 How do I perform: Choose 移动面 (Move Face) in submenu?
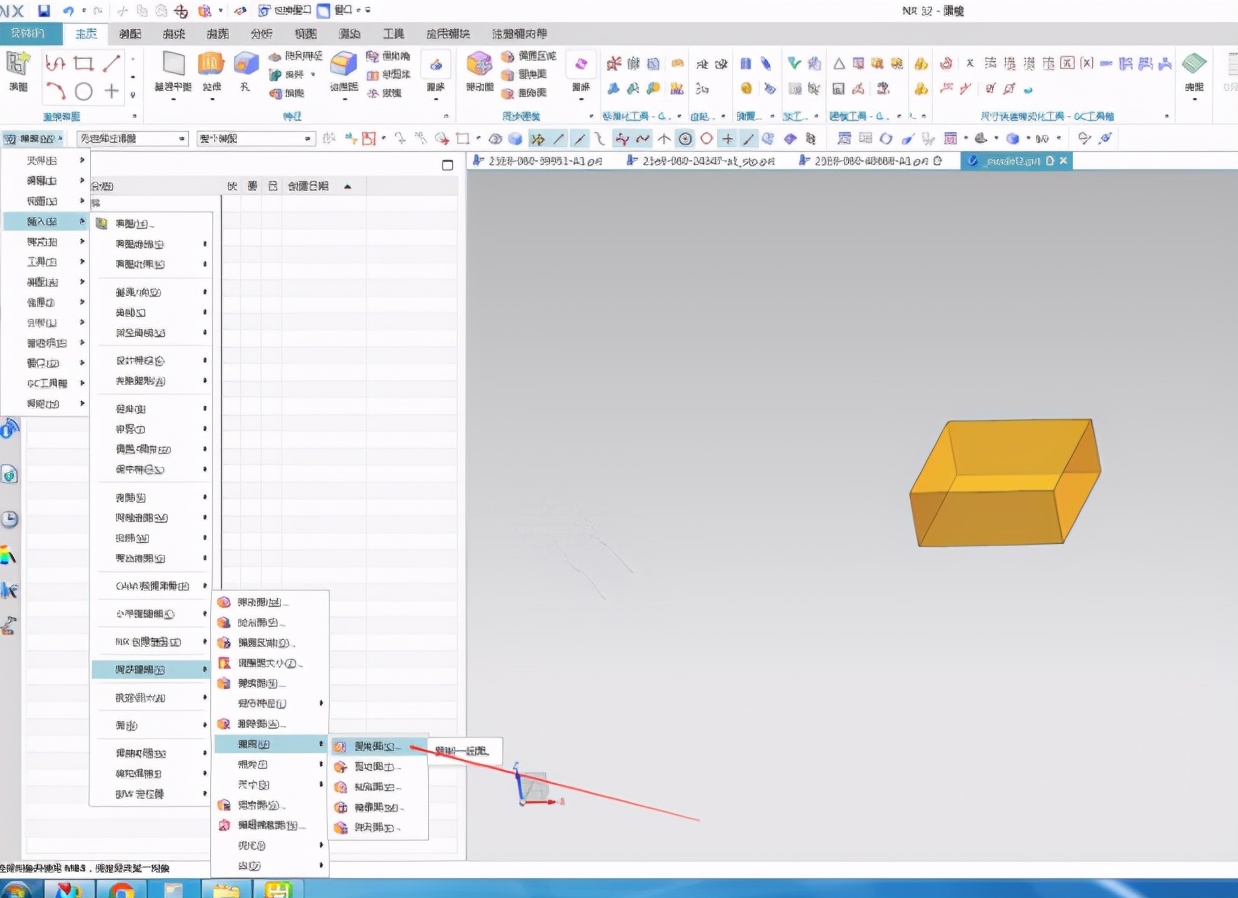click(x=271, y=603)
